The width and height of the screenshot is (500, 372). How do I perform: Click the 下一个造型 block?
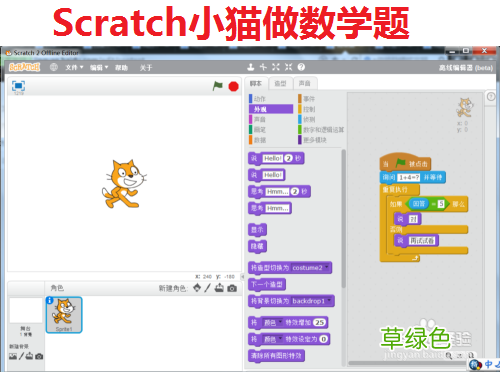tap(267, 284)
